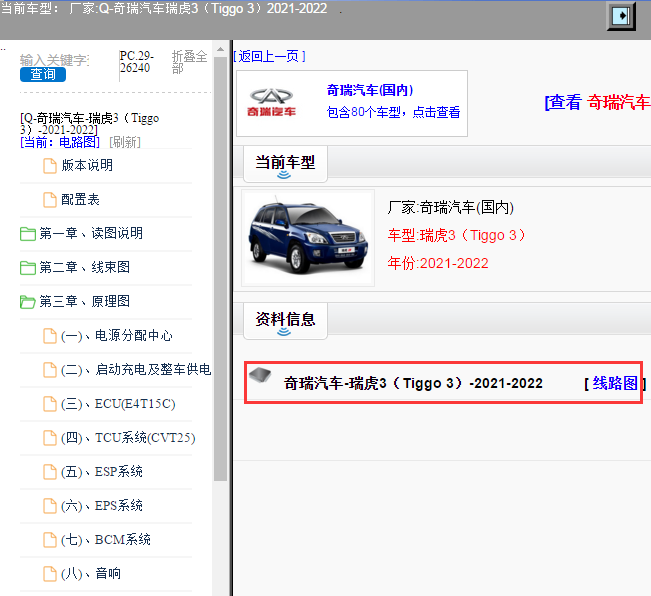The width and height of the screenshot is (651, 596).
Task: Click the 厂家:奇瑞汽车(国内) text
Action: pos(450,207)
